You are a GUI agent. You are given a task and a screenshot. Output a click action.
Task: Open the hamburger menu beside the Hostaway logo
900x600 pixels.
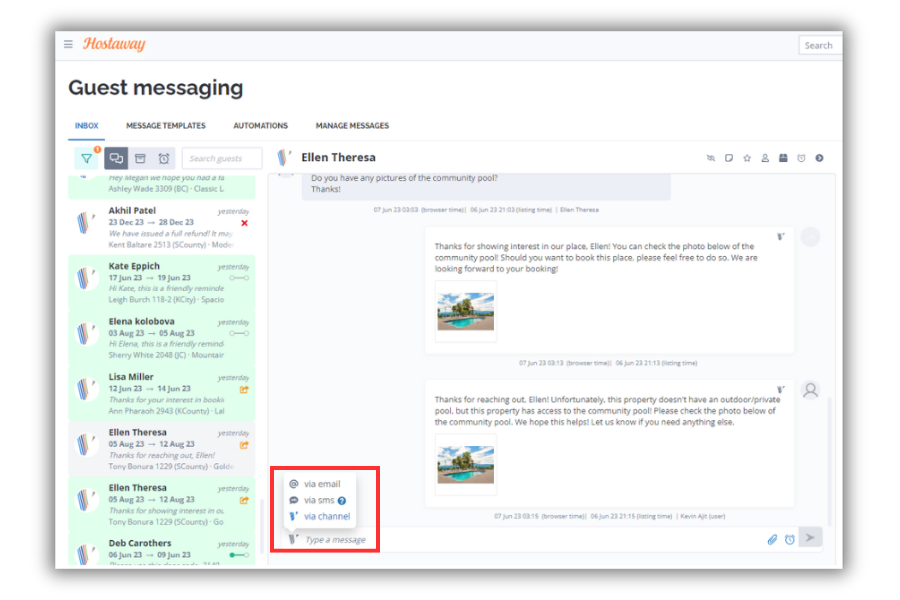68,44
